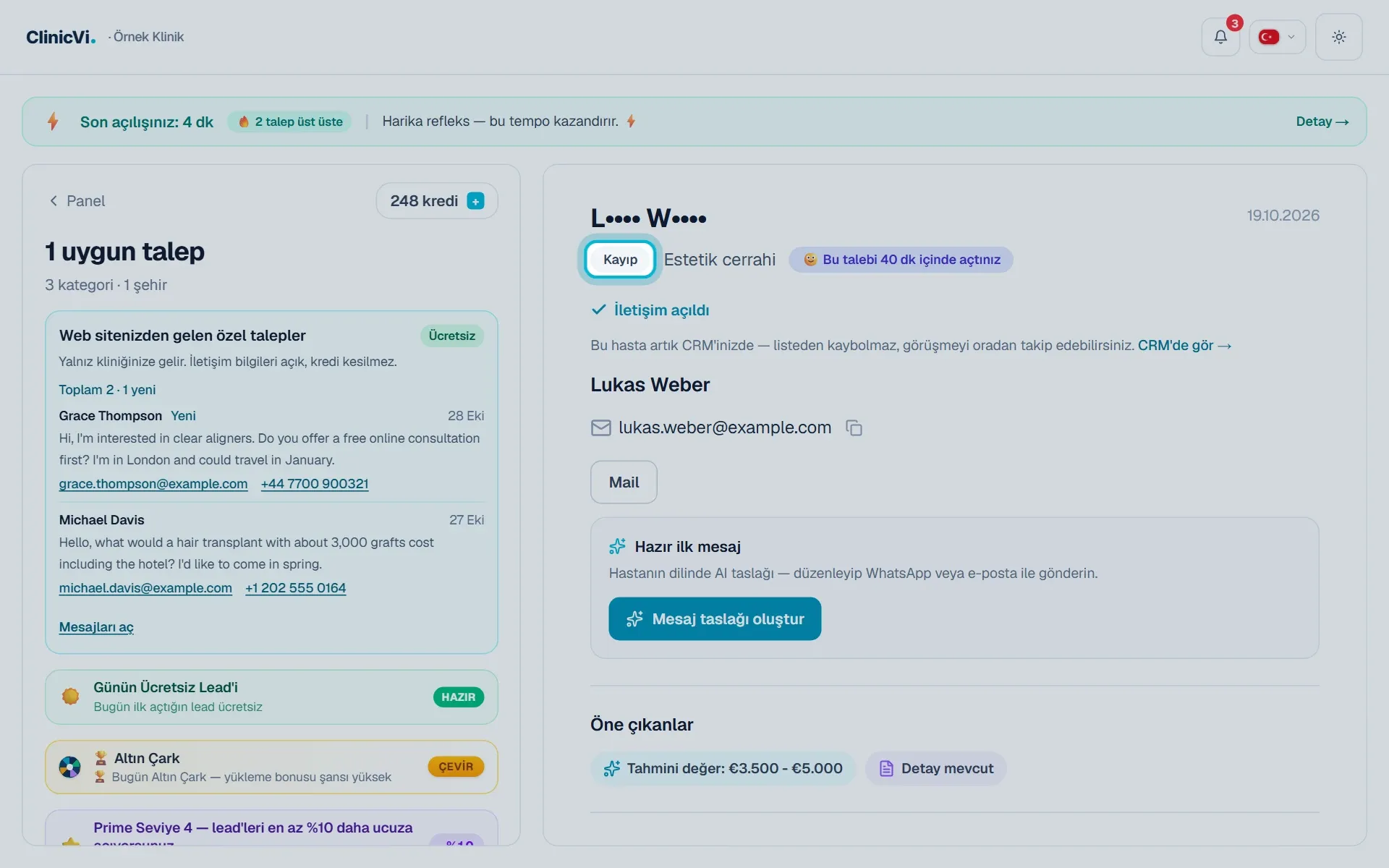Screen dimensions: 1389x868
Task: Click the Detay mevcut chip
Action: [x=935, y=768]
